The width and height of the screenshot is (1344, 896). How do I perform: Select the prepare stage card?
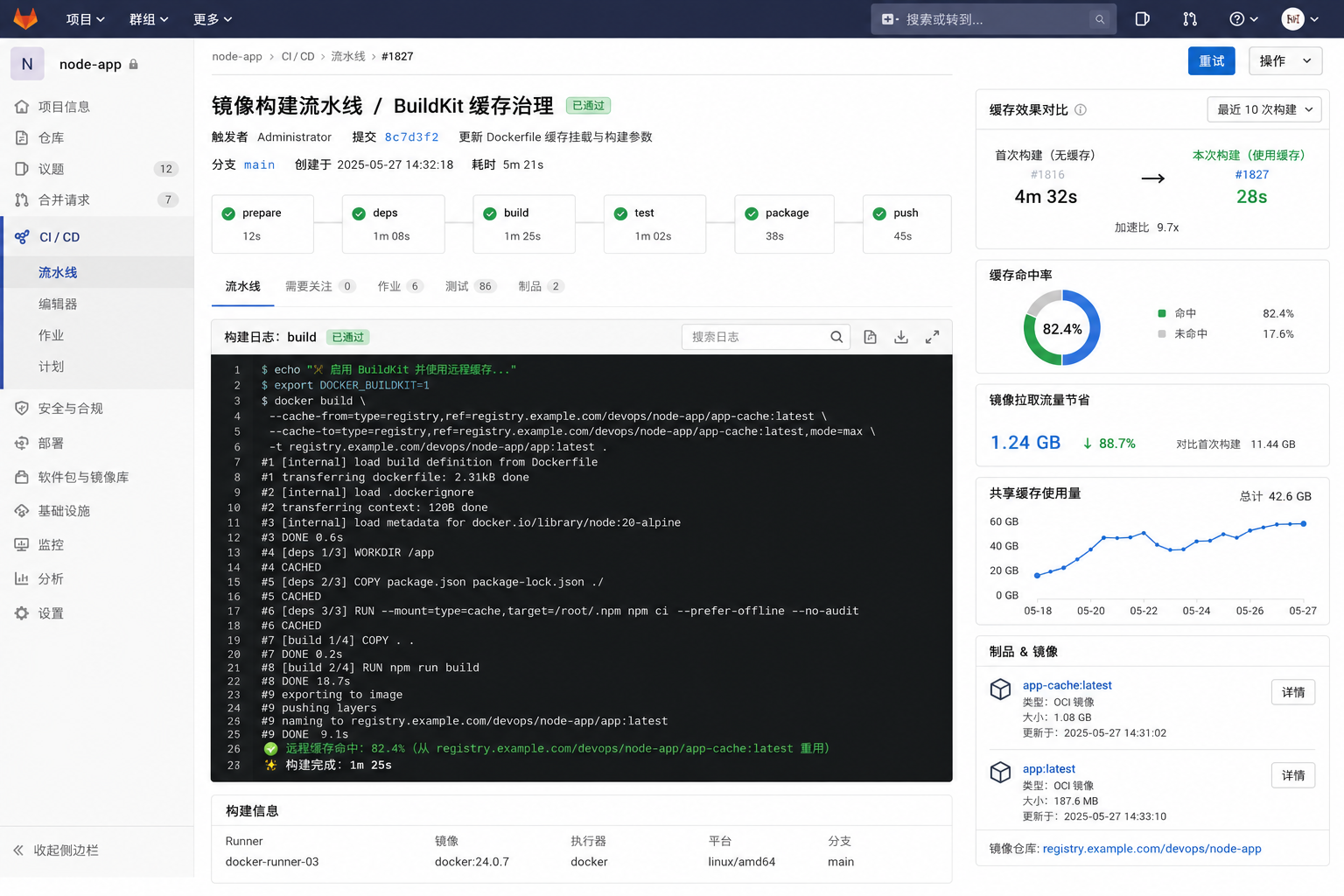pos(262,224)
